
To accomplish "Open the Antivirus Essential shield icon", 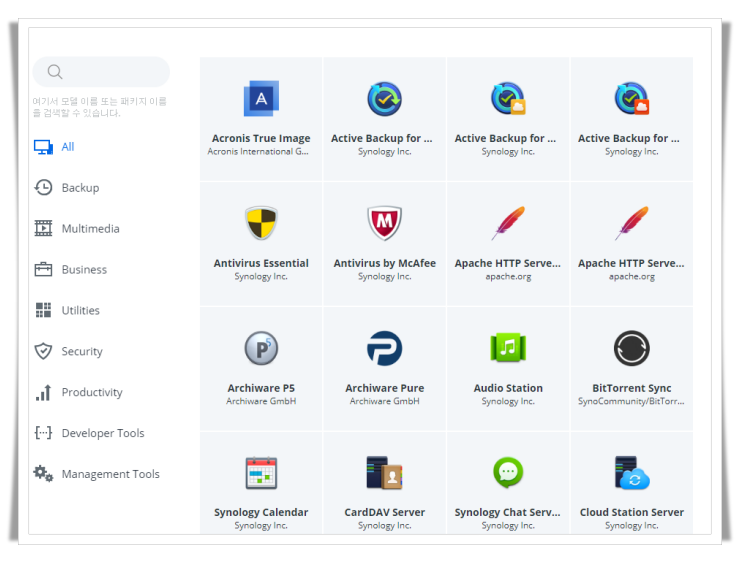I will (261, 223).
